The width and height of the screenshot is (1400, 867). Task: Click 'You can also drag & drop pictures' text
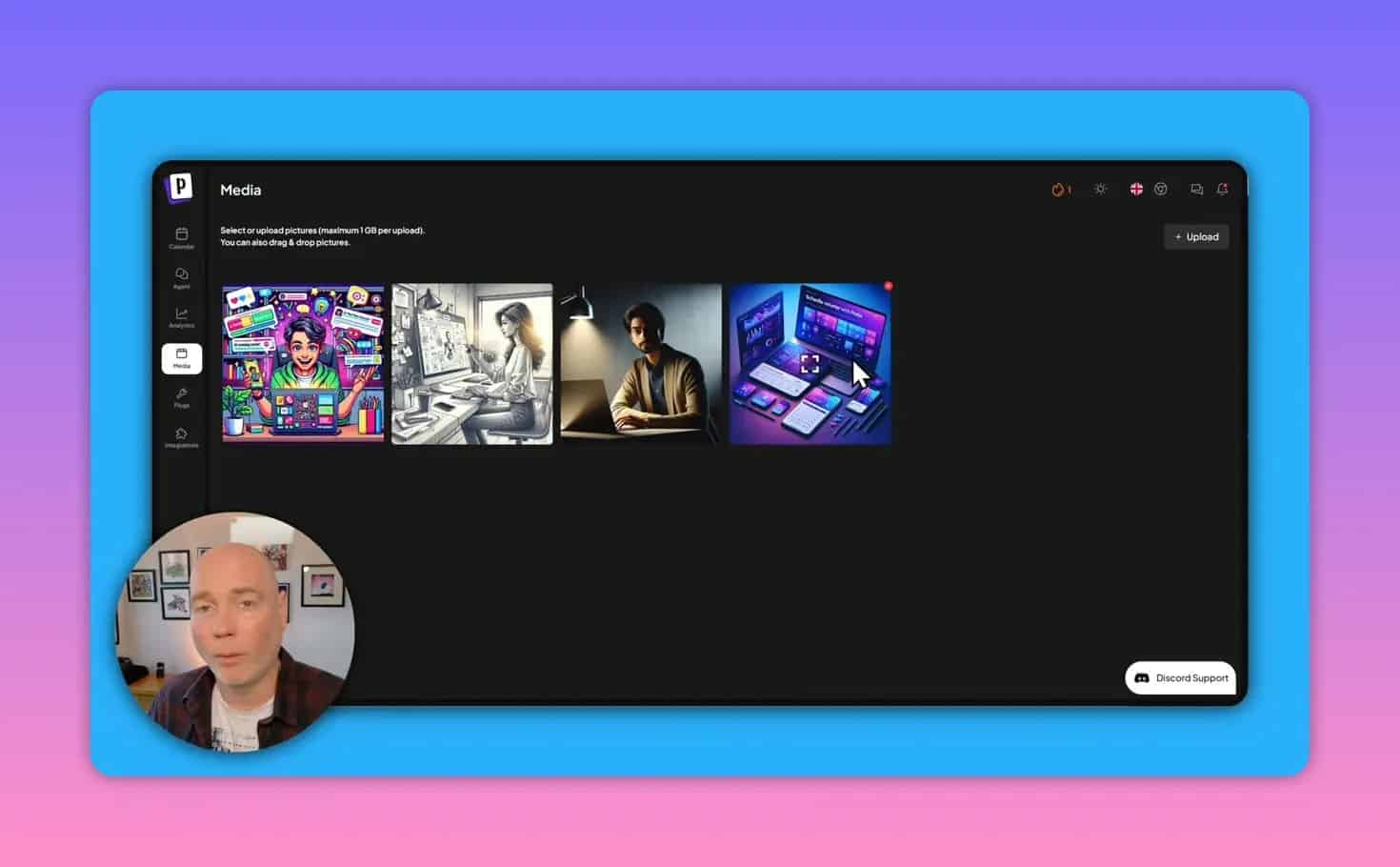pyautogui.click(x=285, y=243)
